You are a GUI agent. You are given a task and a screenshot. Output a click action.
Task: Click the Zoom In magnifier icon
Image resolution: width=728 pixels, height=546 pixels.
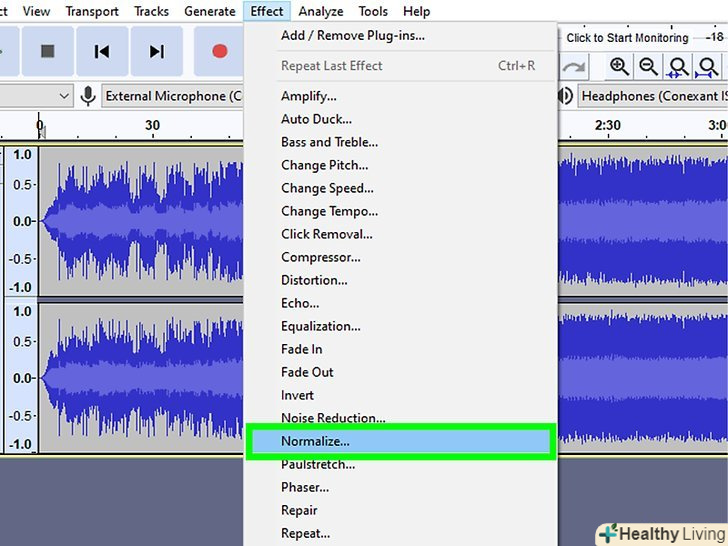pos(619,67)
